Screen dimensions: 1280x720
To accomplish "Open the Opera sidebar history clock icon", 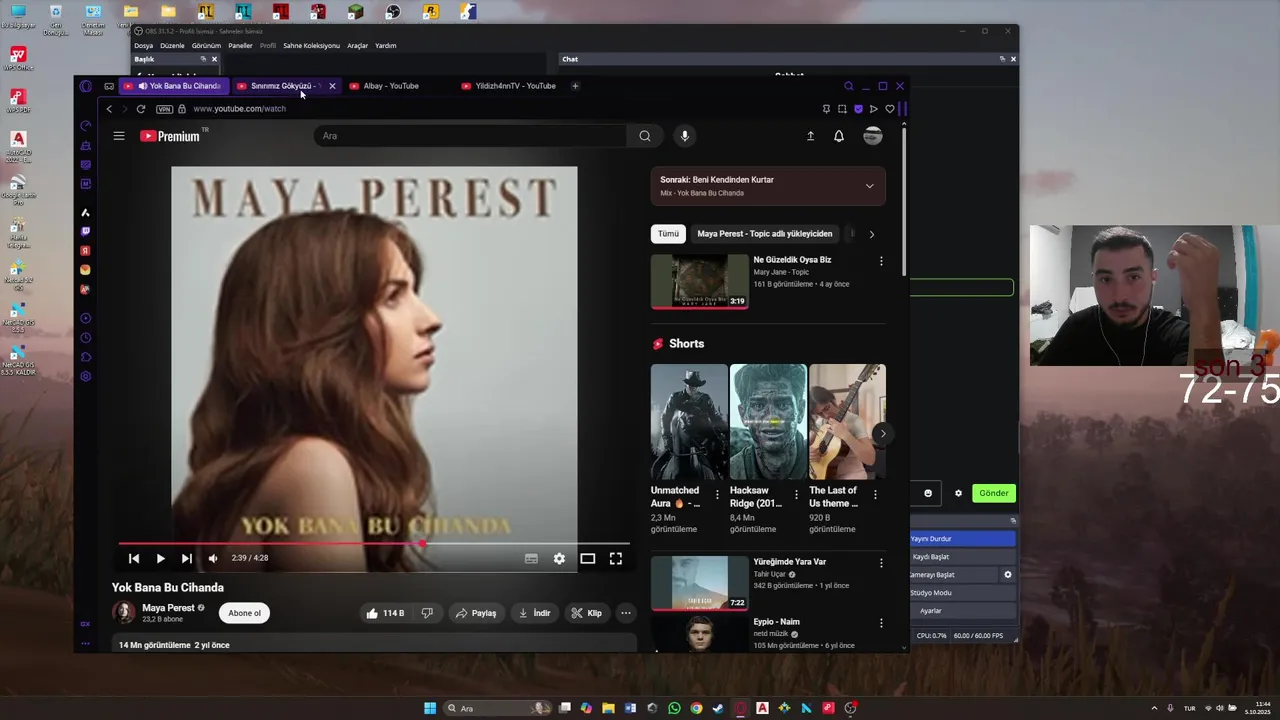I will point(86,338).
